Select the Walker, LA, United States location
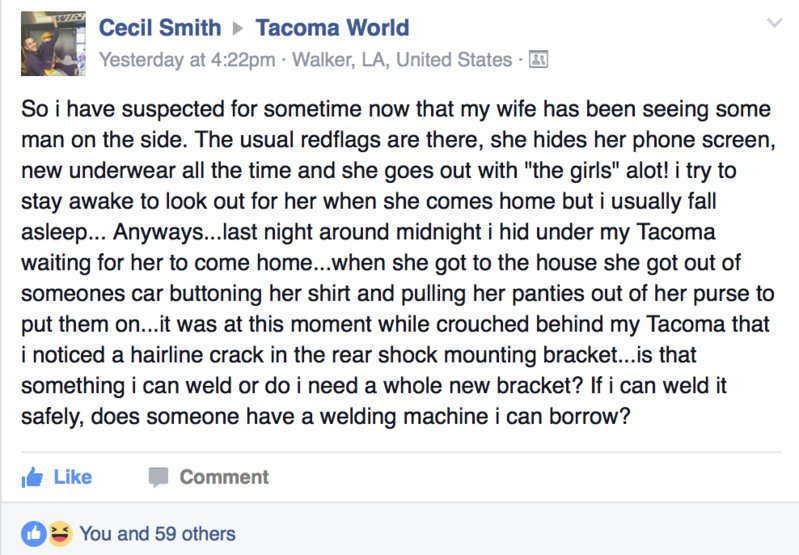This screenshot has width=799, height=555. click(402, 60)
